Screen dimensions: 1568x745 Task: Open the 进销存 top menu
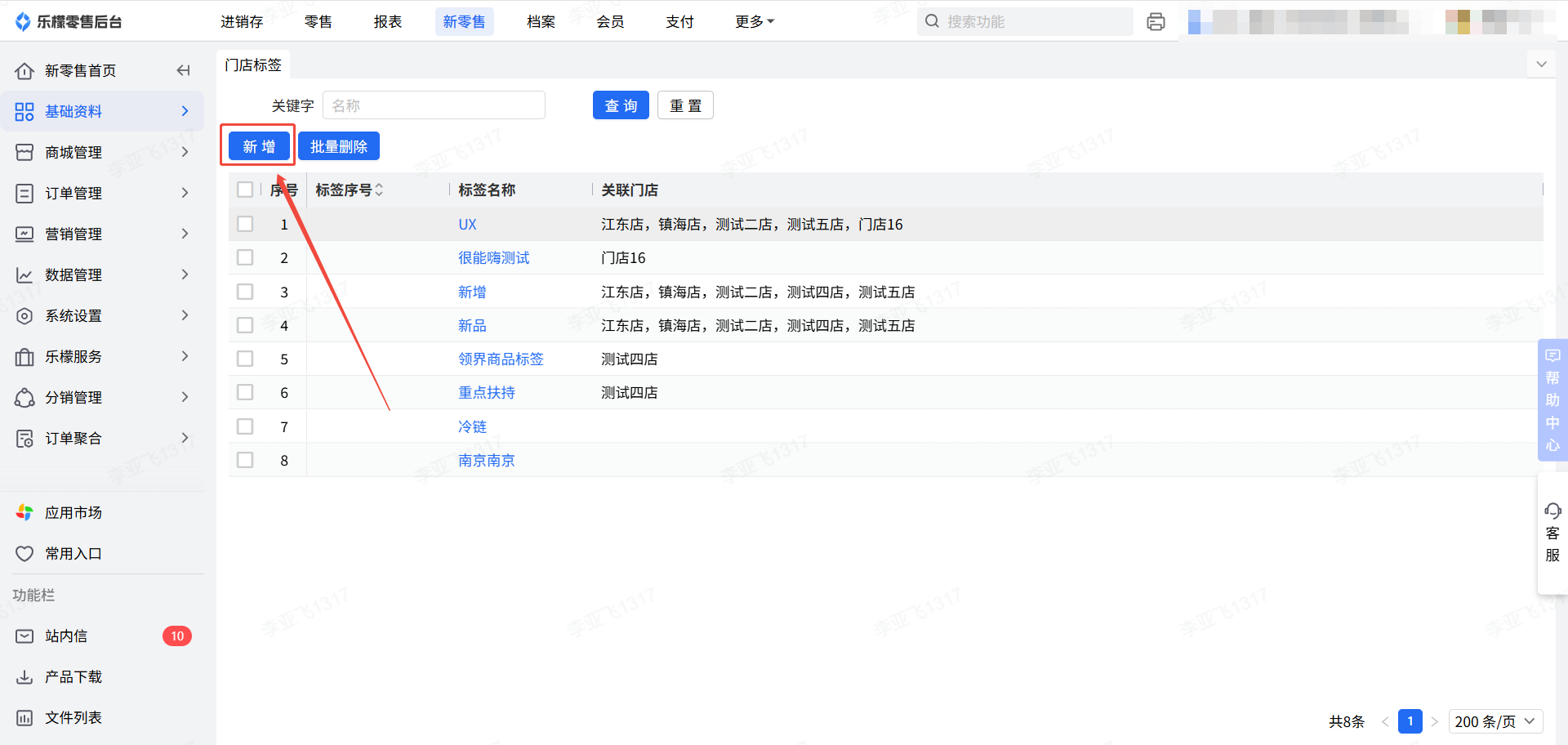(x=242, y=21)
